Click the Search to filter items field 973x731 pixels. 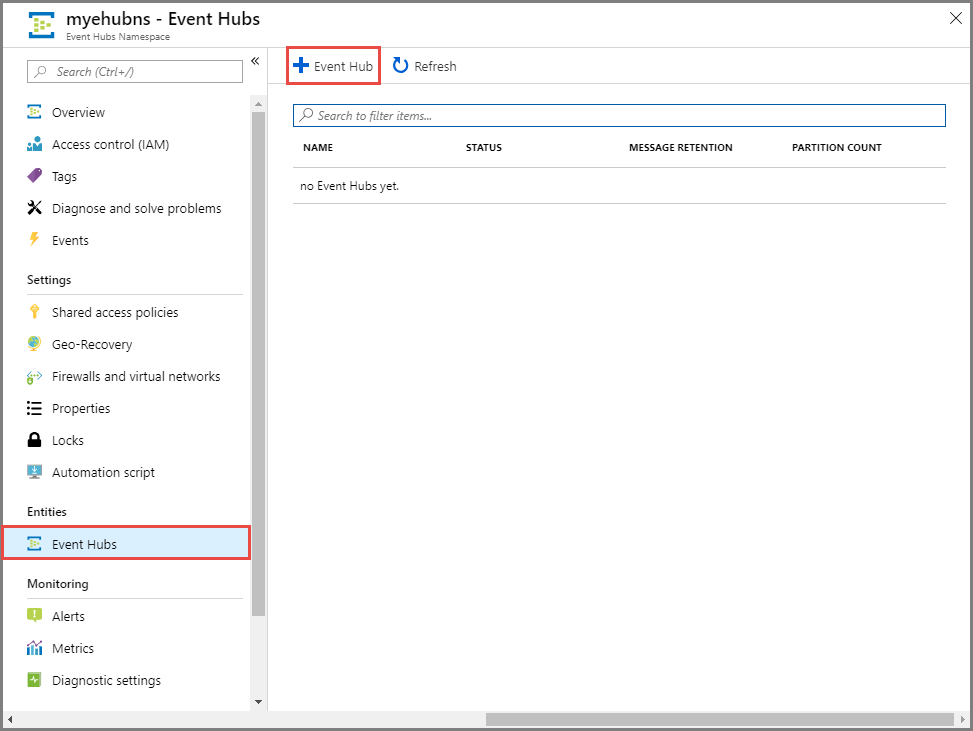pos(620,116)
